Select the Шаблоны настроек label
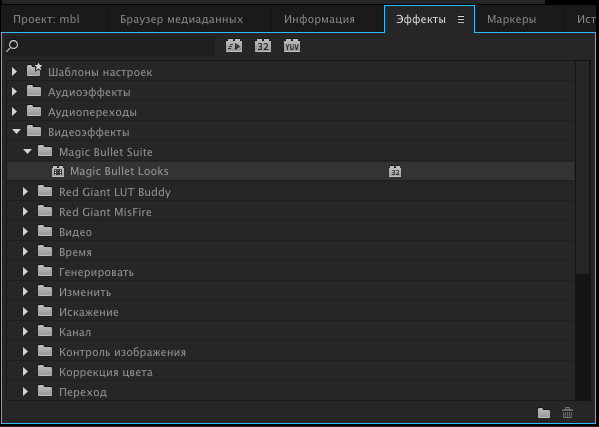599x427 pixels. click(x=100, y=72)
